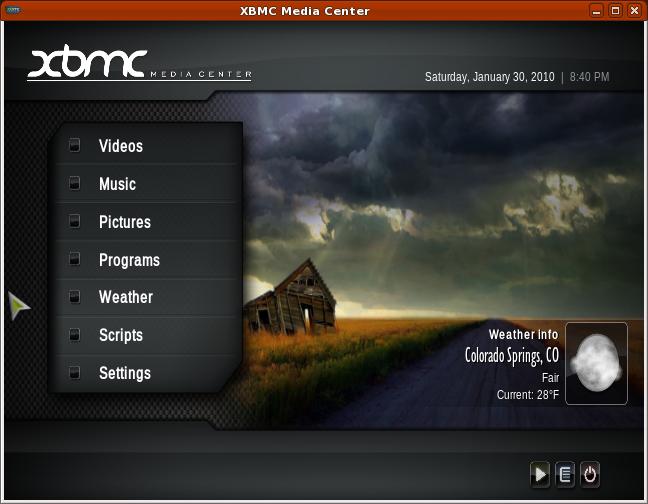Image resolution: width=648 pixels, height=504 pixels.
Task: Minimize the XBMC Media Center window
Action: (x=596, y=11)
